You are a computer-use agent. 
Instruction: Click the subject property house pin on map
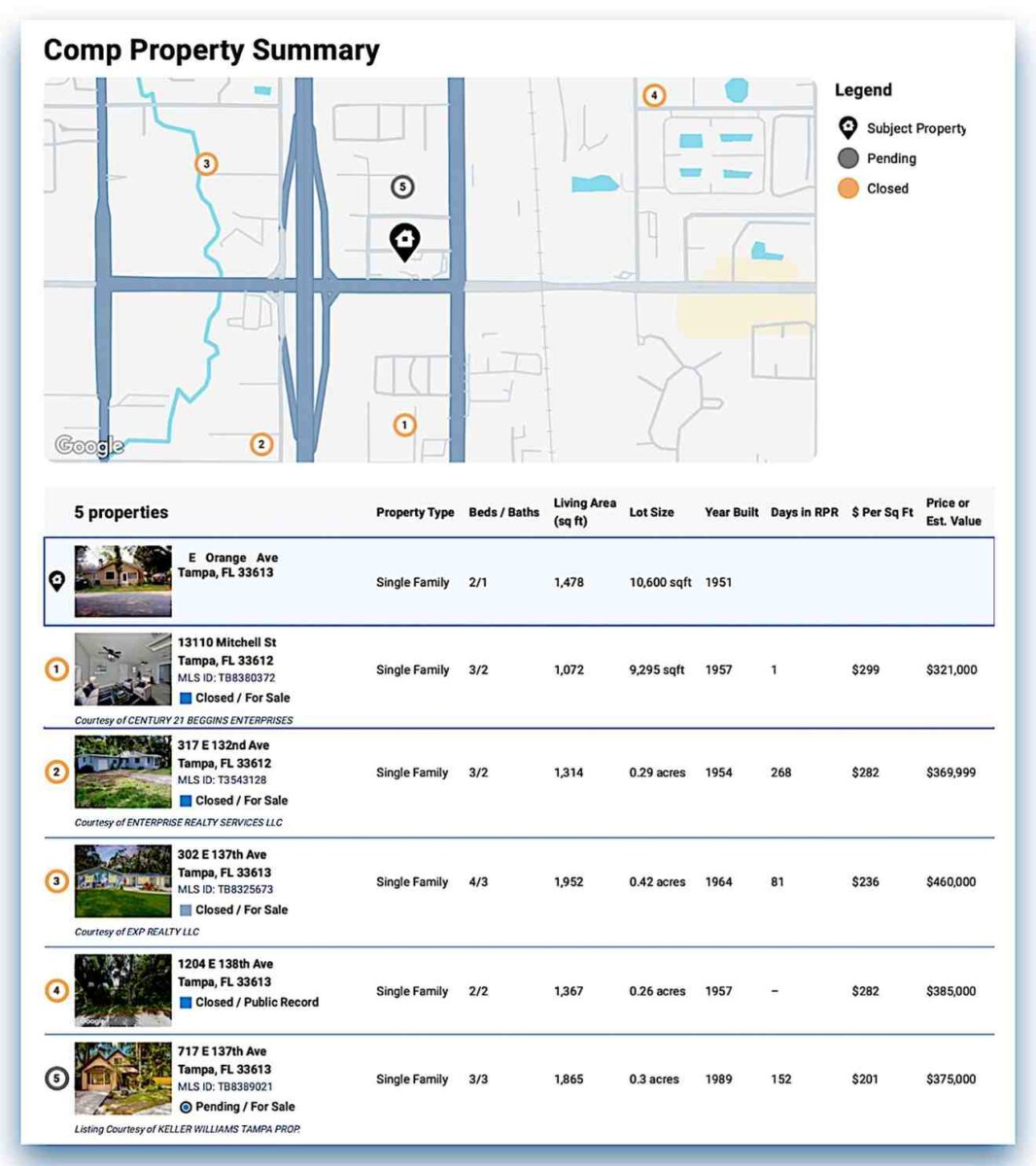coord(404,240)
